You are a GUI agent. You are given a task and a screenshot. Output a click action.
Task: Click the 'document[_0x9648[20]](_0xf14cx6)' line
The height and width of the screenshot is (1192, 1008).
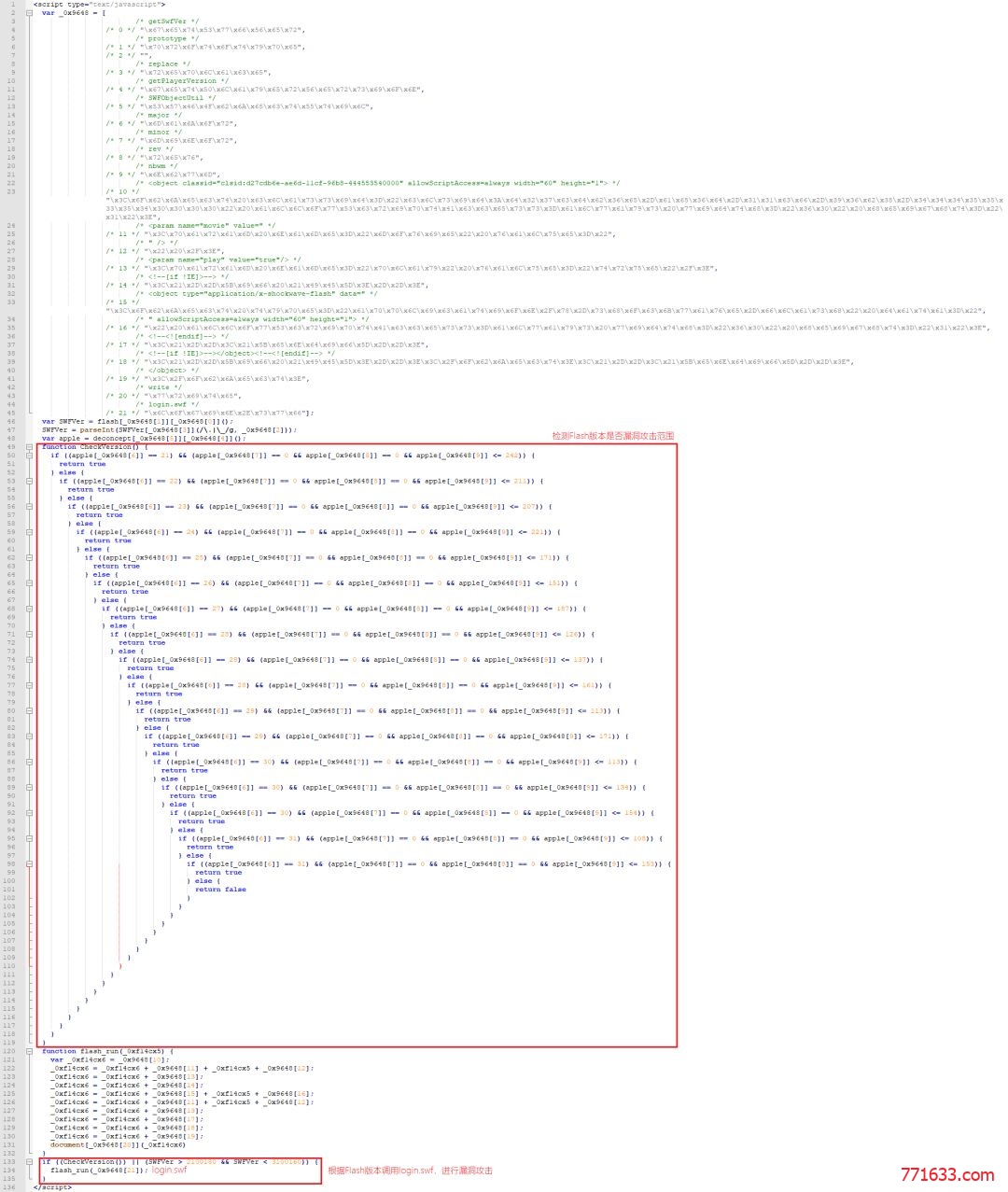pos(118,1144)
